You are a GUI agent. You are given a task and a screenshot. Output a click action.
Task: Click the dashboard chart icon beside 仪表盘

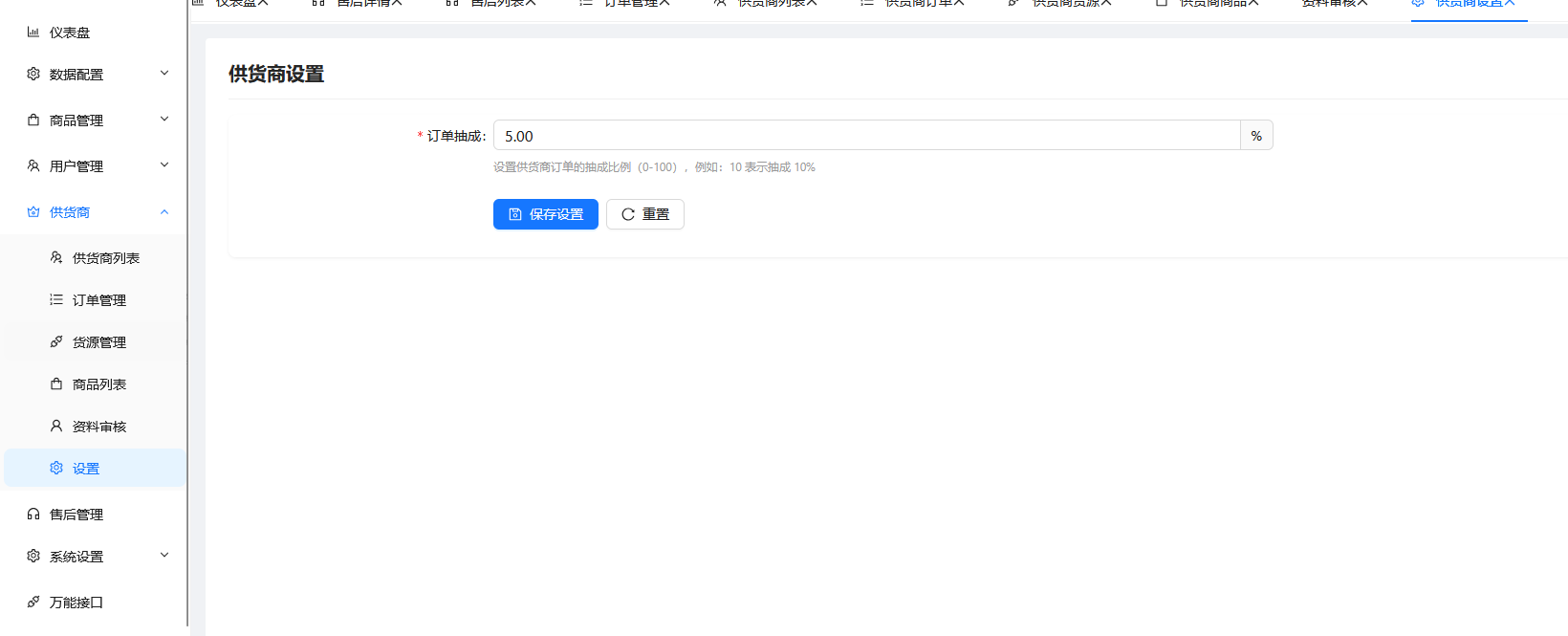coord(33,33)
